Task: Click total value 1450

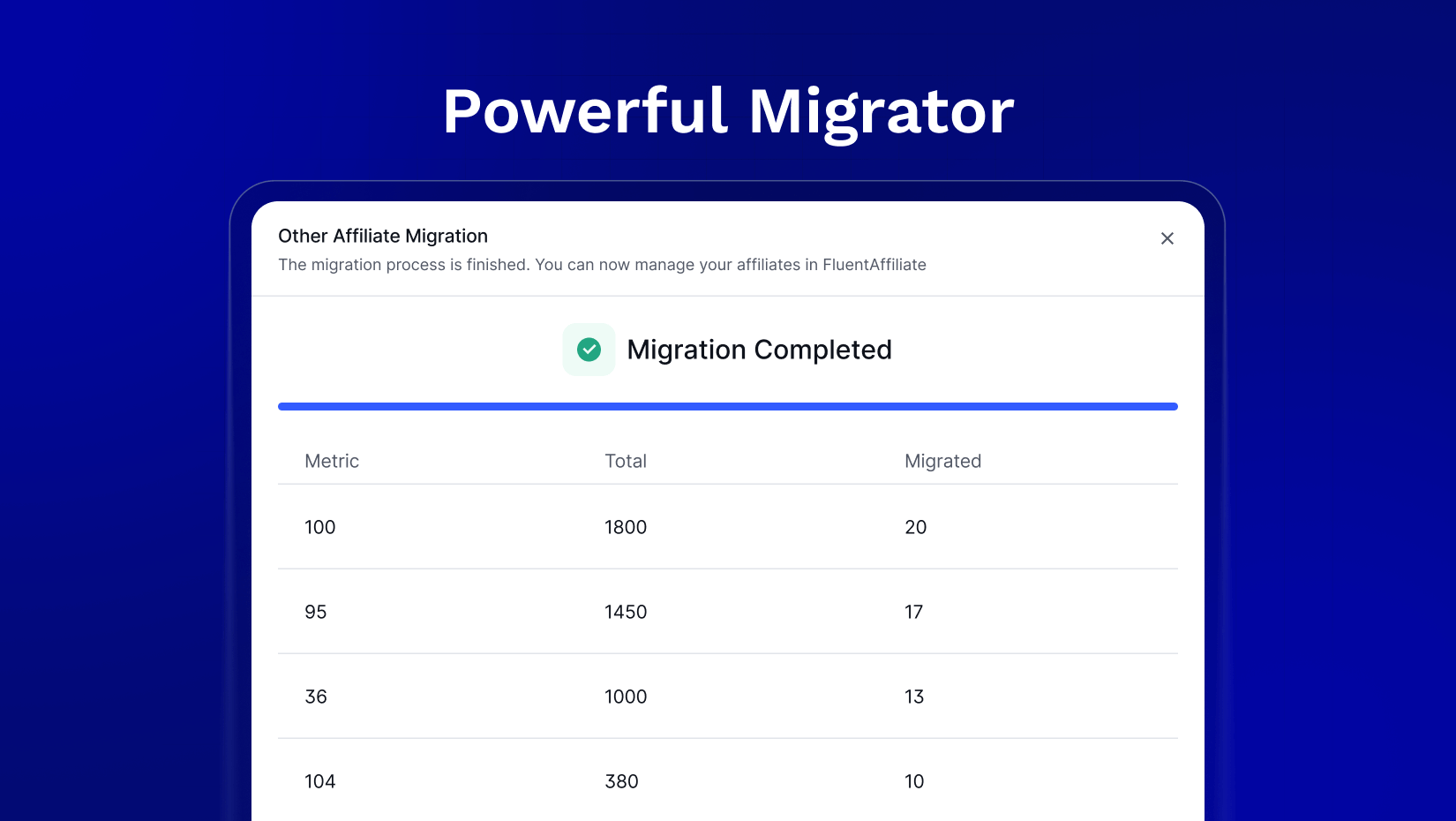Action: point(625,612)
